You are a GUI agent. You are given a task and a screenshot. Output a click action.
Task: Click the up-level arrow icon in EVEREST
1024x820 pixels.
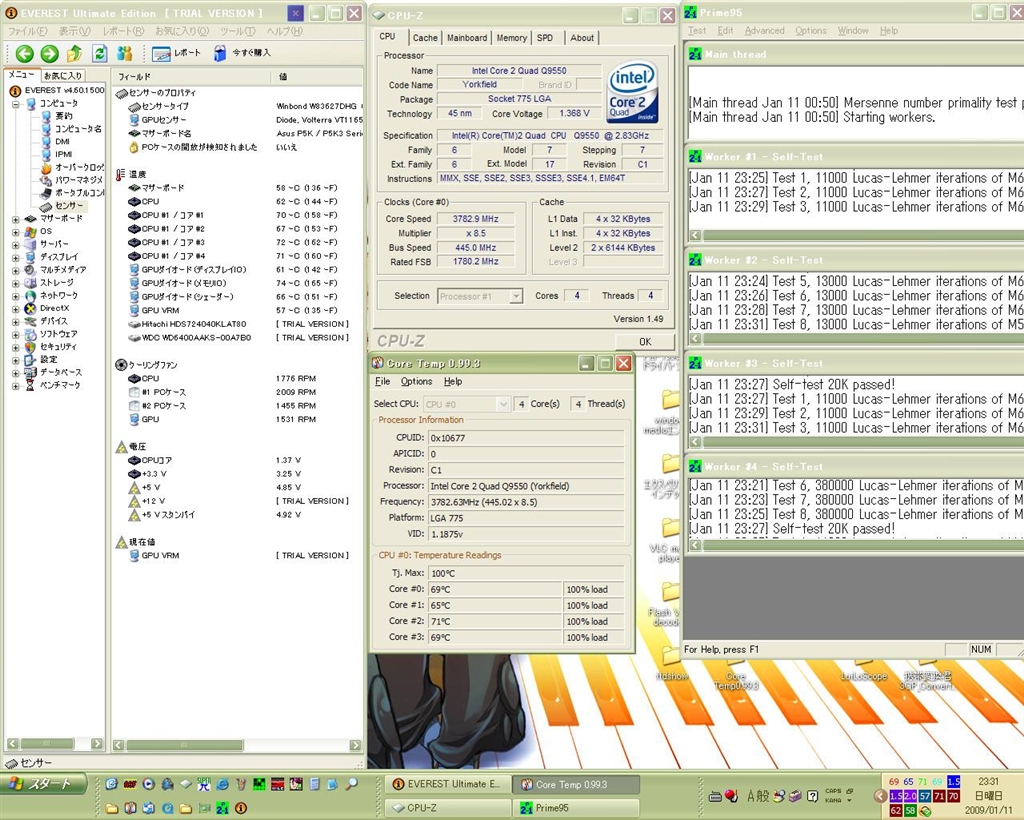point(74,53)
